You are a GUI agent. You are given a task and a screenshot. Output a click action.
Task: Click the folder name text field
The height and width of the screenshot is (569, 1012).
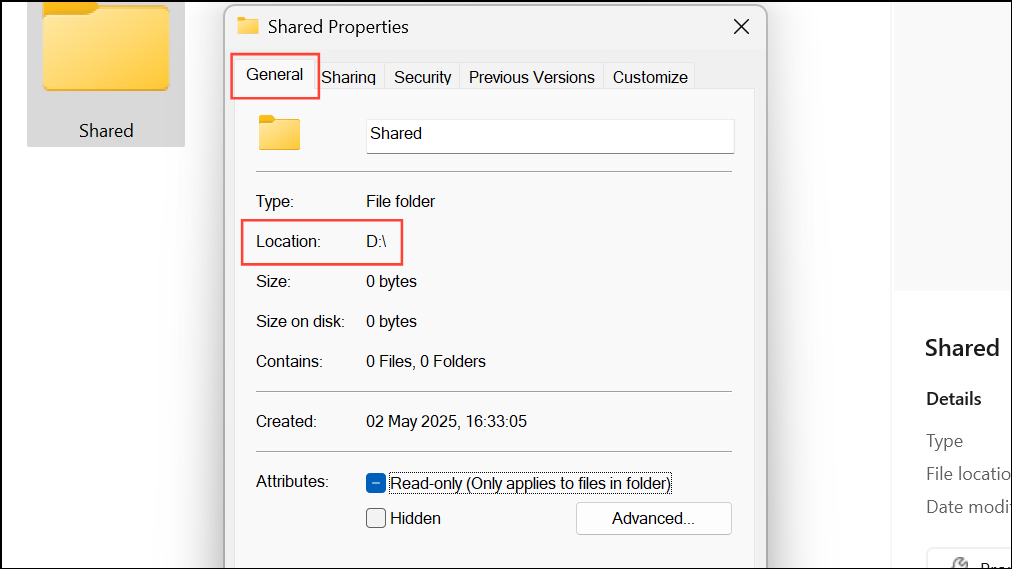(550, 134)
